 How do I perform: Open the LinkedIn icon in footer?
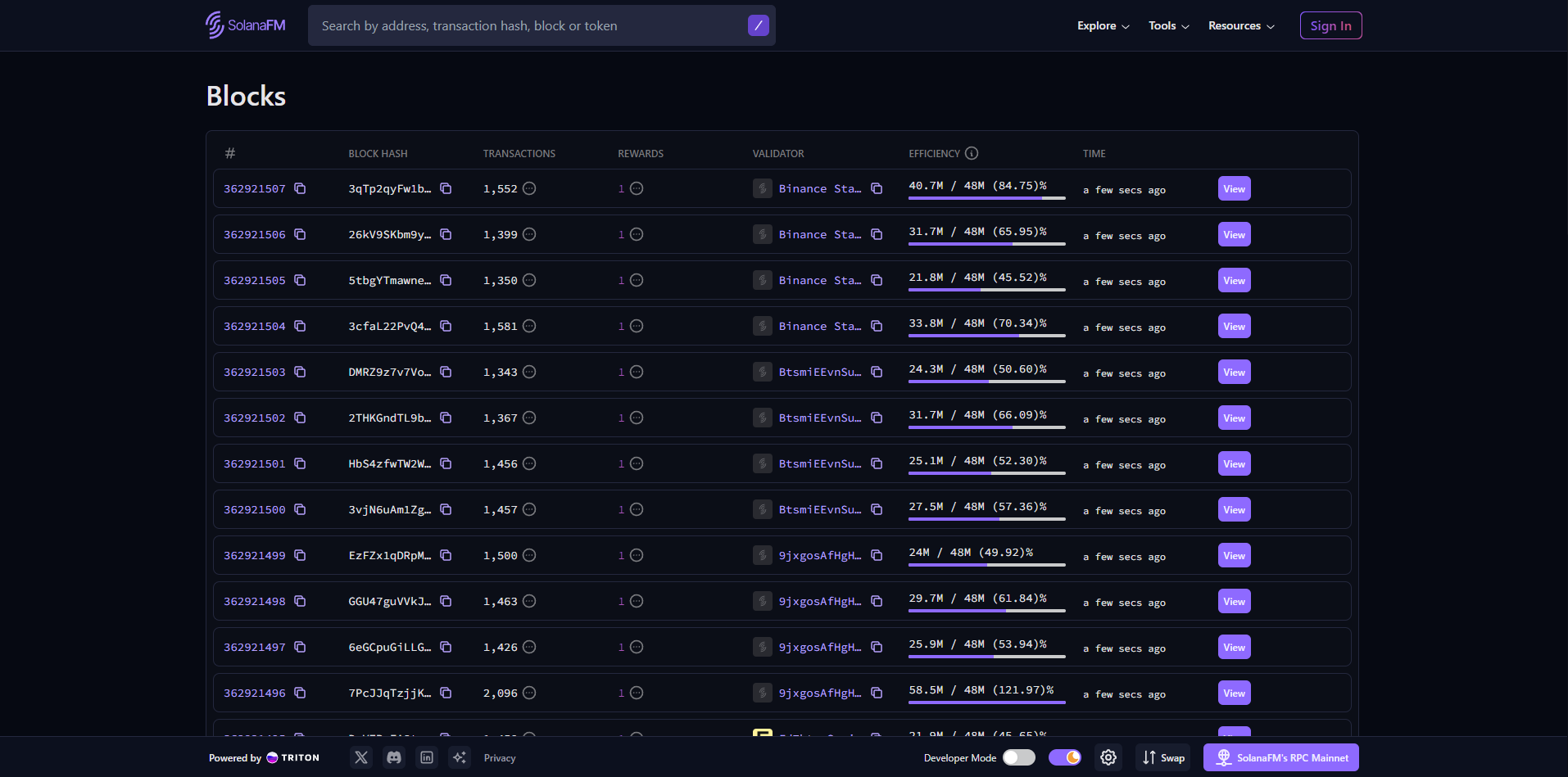(427, 757)
